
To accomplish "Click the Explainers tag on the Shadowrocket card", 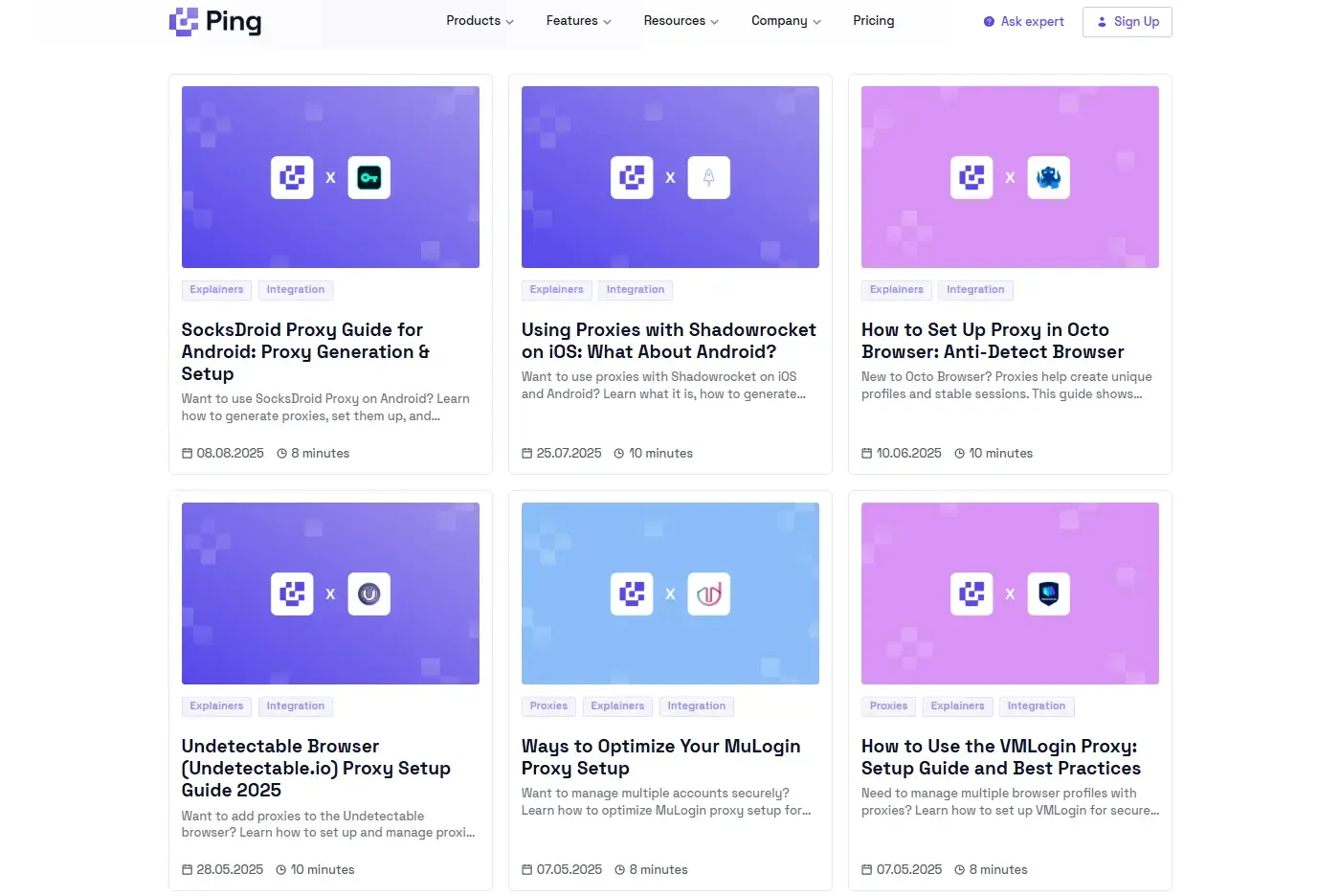I will tap(556, 290).
